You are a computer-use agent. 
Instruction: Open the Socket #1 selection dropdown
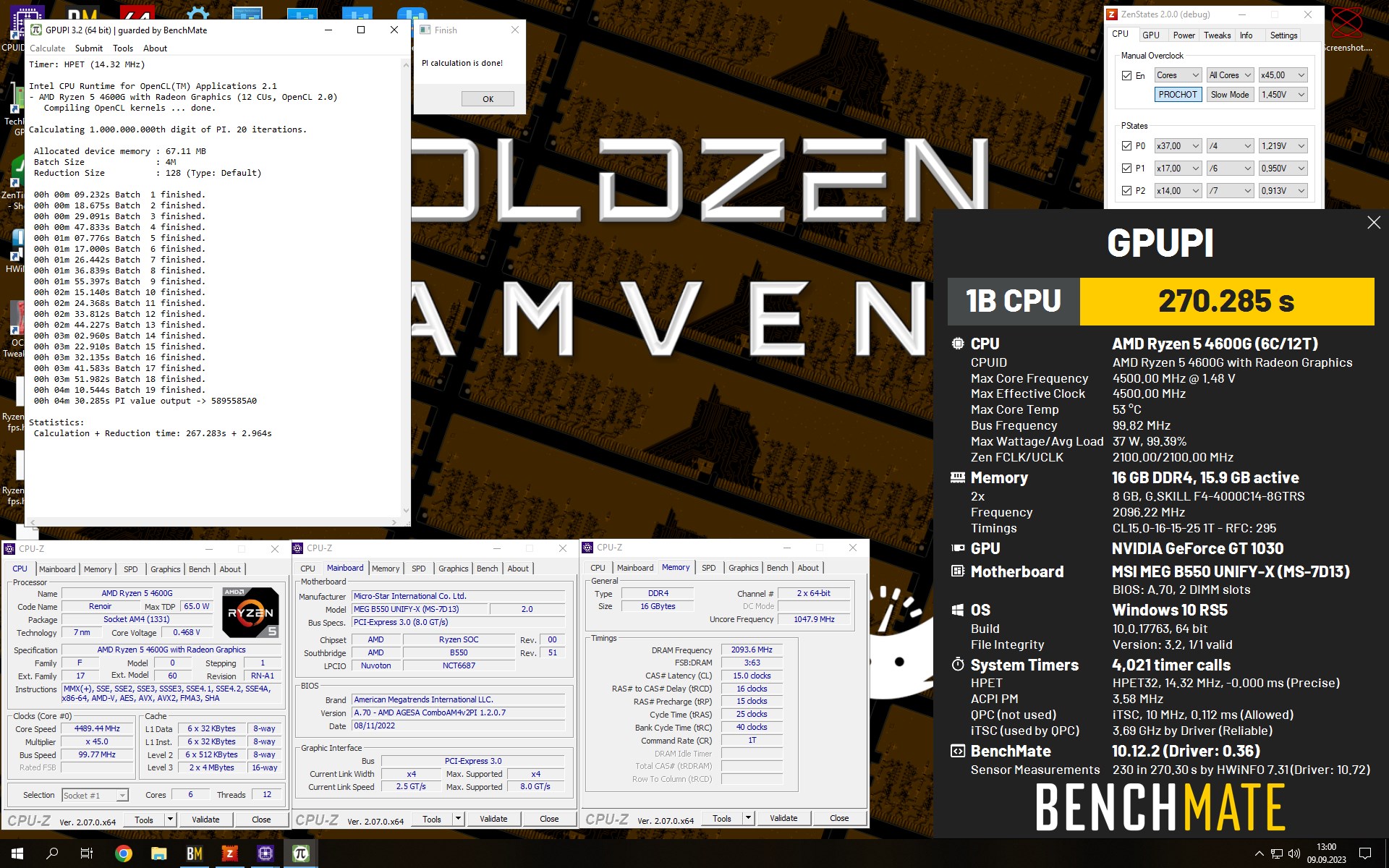click(x=95, y=796)
